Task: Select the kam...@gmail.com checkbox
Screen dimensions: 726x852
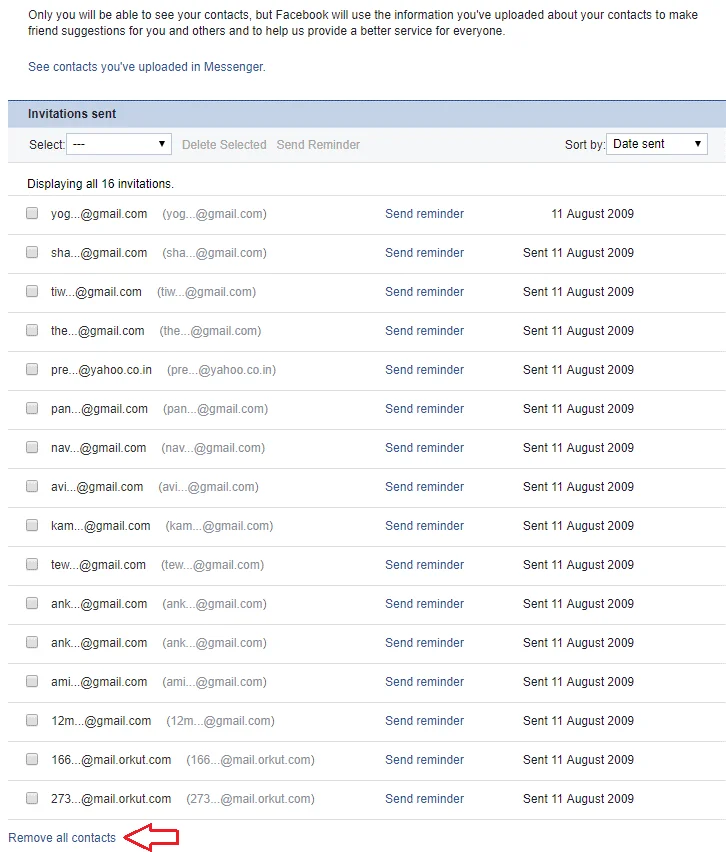Action: tap(32, 525)
